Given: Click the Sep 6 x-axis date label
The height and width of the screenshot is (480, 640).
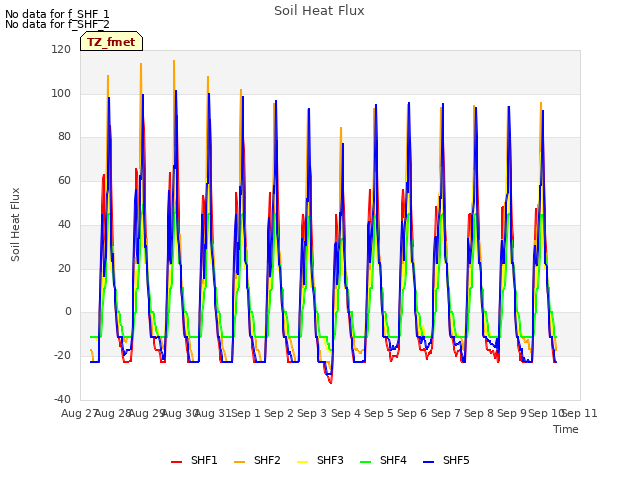Looking at the screenshot, I should (412, 413).
